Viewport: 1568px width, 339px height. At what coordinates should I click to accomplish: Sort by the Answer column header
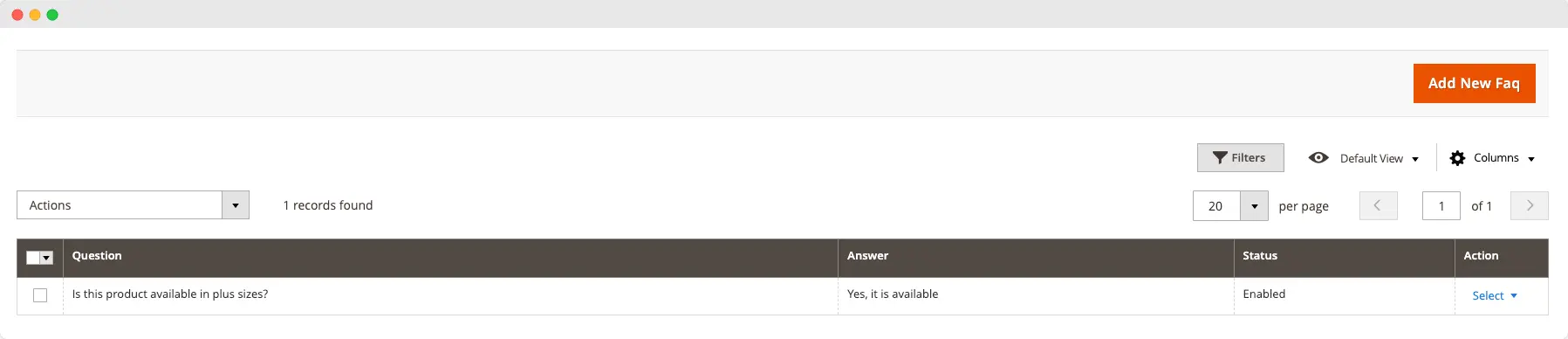pos(867,256)
